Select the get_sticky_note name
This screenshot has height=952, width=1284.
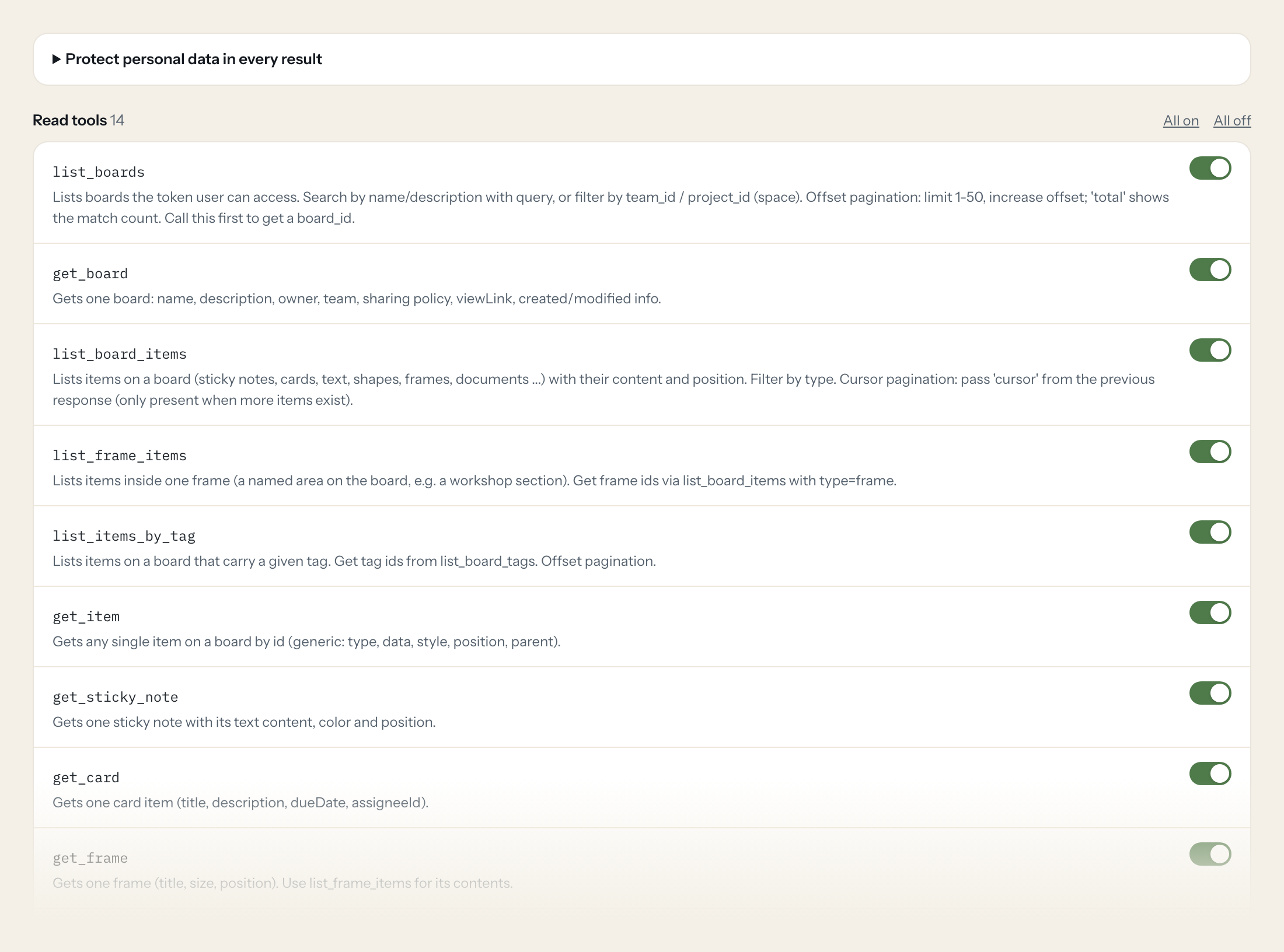116,697
